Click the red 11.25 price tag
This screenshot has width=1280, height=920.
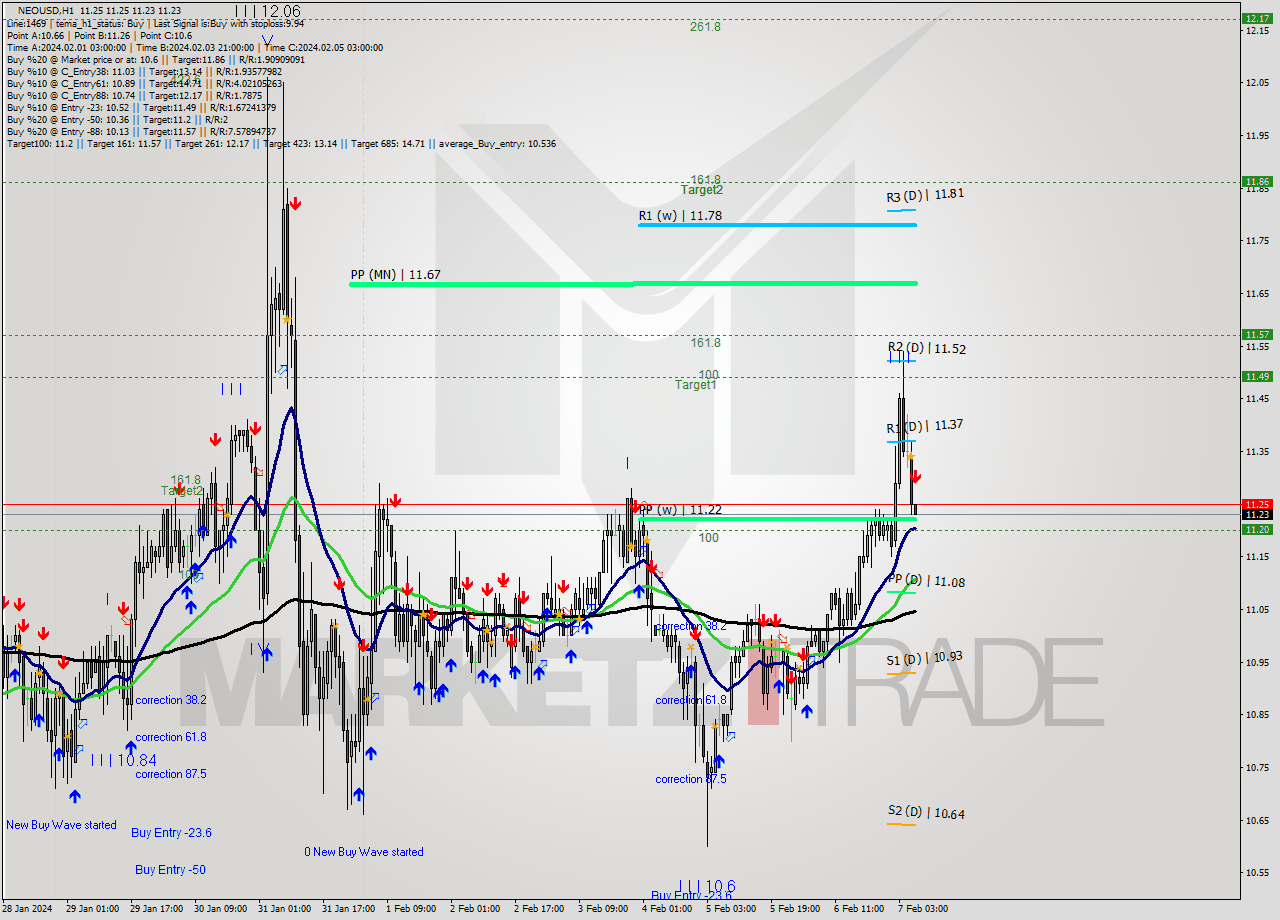pyautogui.click(x=1256, y=504)
